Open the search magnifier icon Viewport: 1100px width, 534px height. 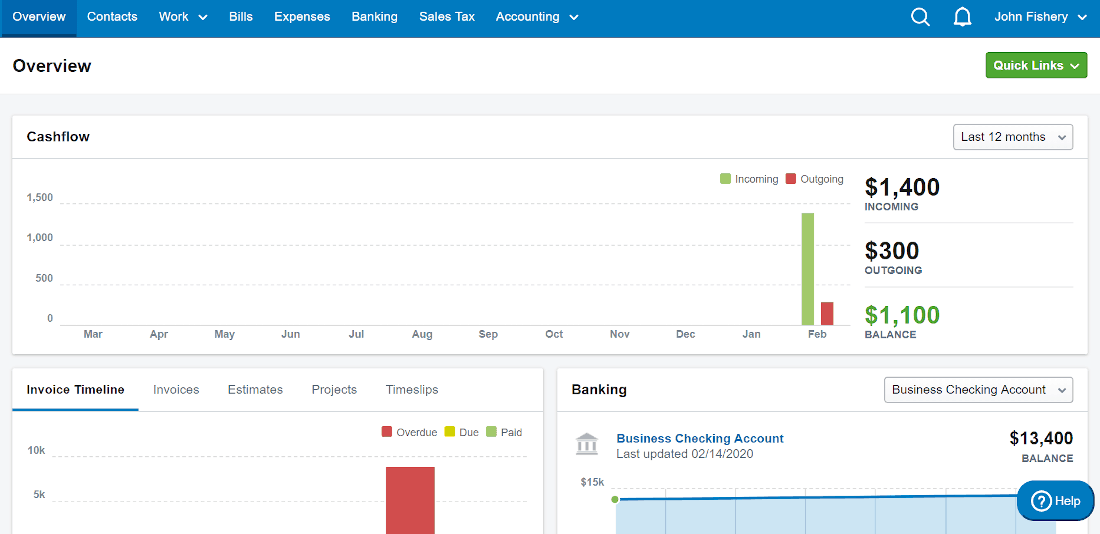pos(920,18)
